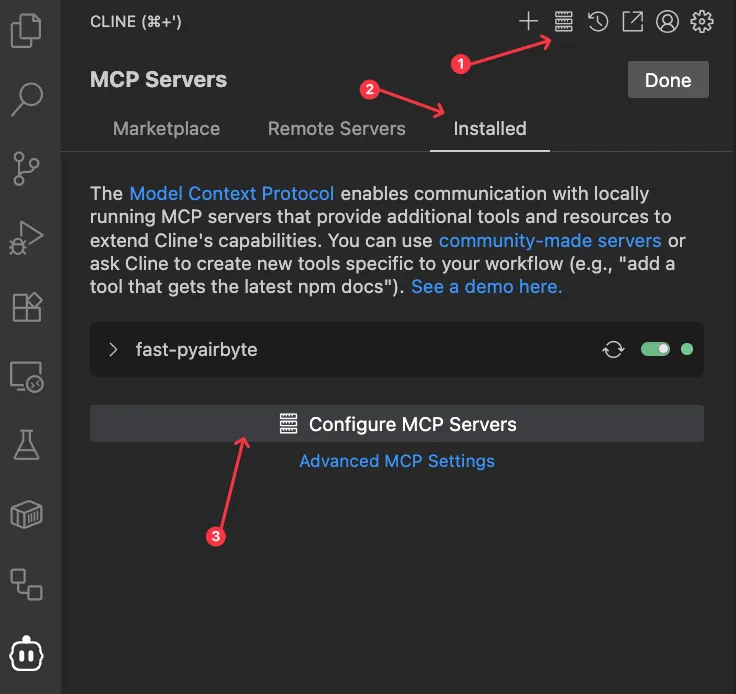Start a new Cline task with plus icon
Viewport: 736px width, 694px height.
point(528,21)
